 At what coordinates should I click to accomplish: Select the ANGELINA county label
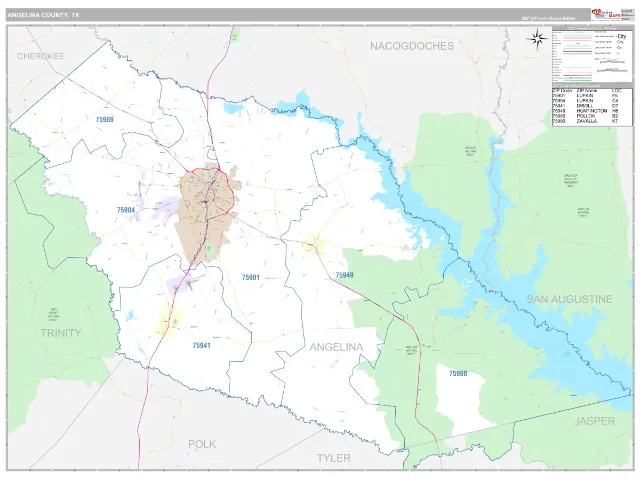pyautogui.click(x=336, y=347)
